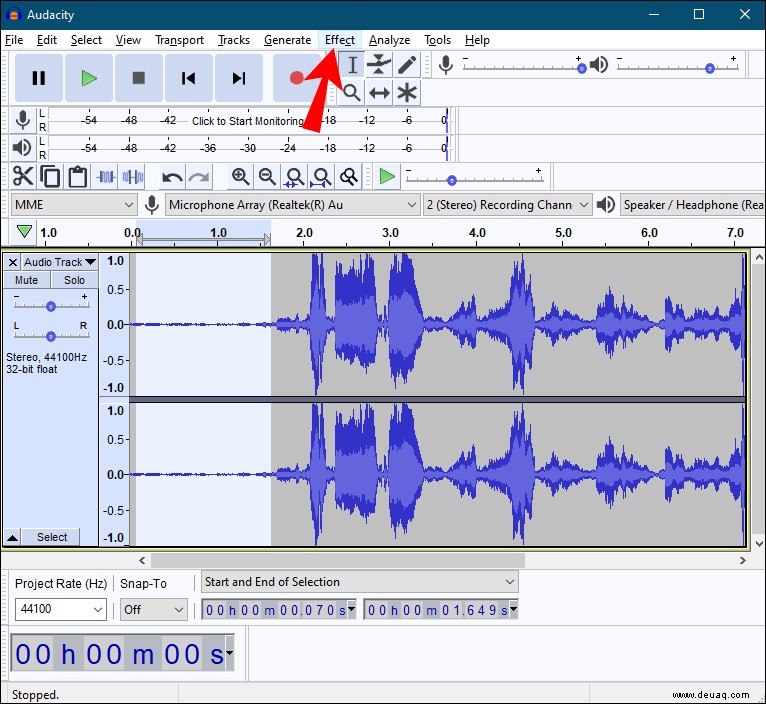Activate the Envelope tool
766x704 pixels.
point(379,64)
